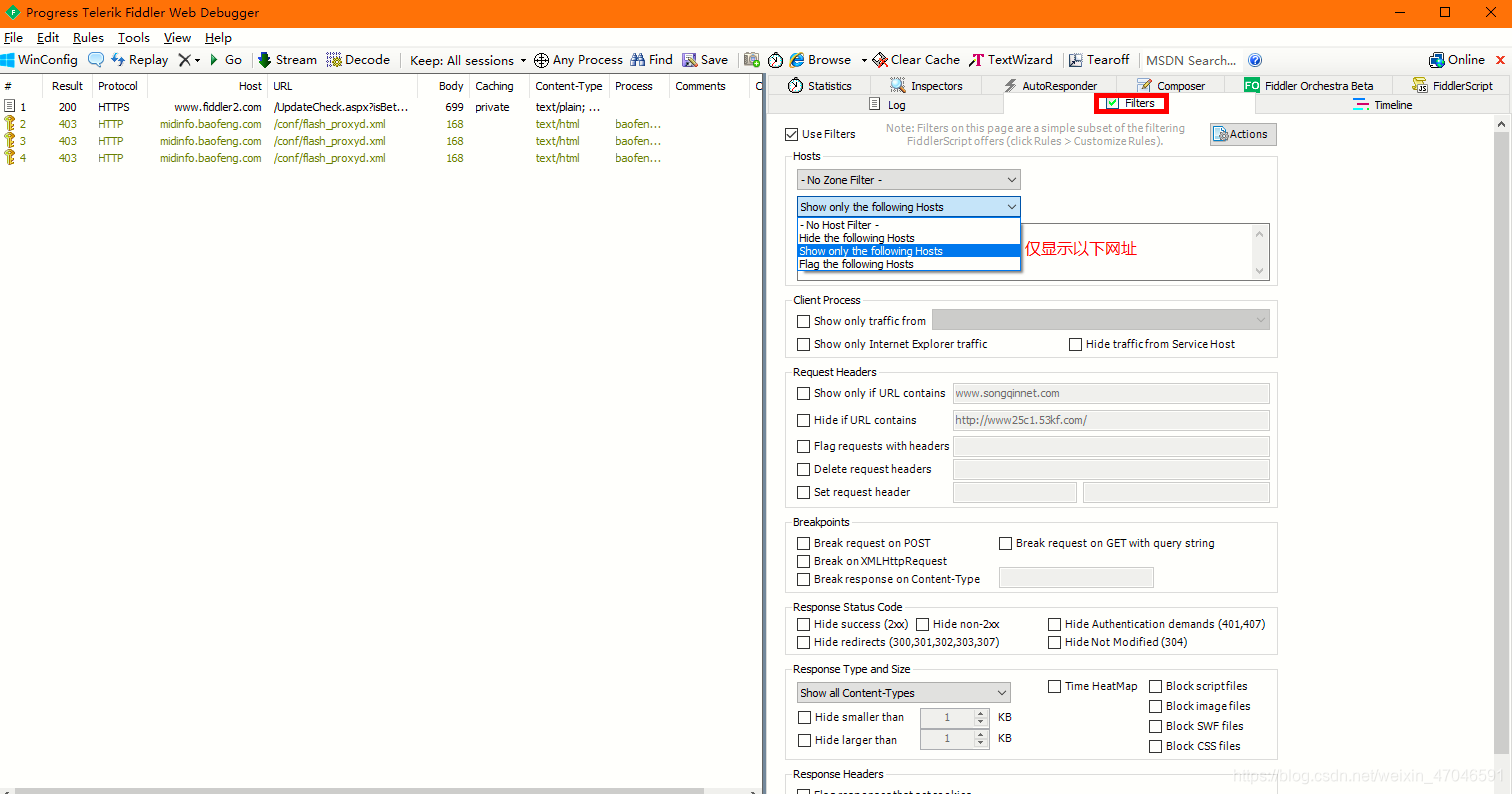Screen dimensions: 1512x794
Task: Switch to the FiddlerScript tab
Action: (x=1452, y=86)
